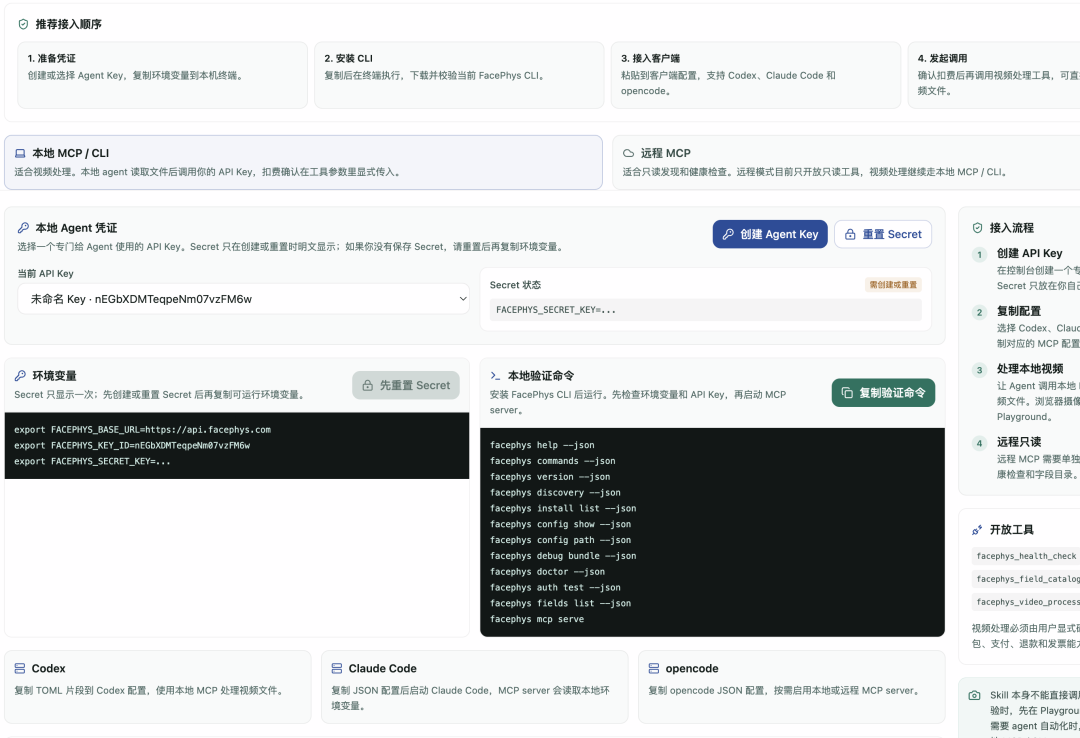Select the opencode client card
Image resolution: width=1080 pixels, height=738 pixels.
791,687
